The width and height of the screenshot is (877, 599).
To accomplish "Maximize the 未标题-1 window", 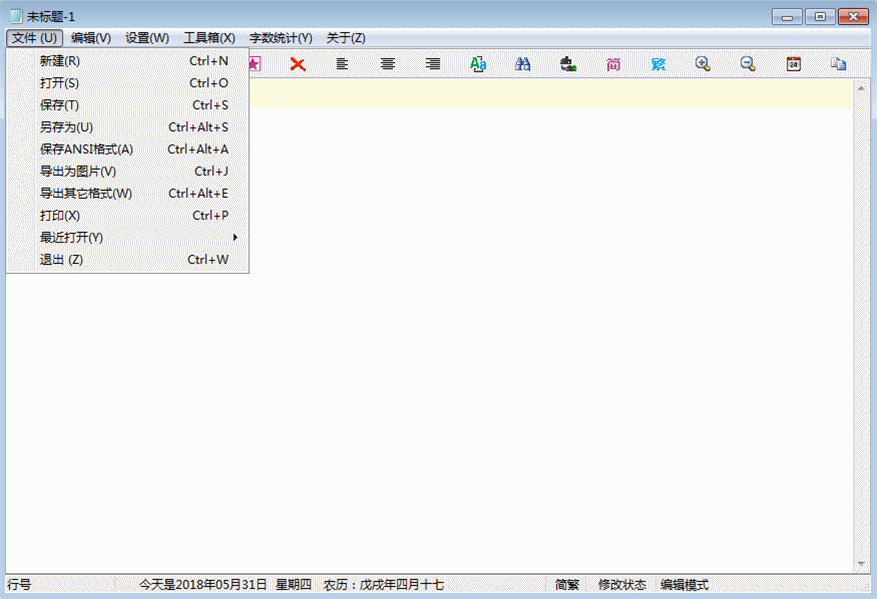I will [x=821, y=17].
